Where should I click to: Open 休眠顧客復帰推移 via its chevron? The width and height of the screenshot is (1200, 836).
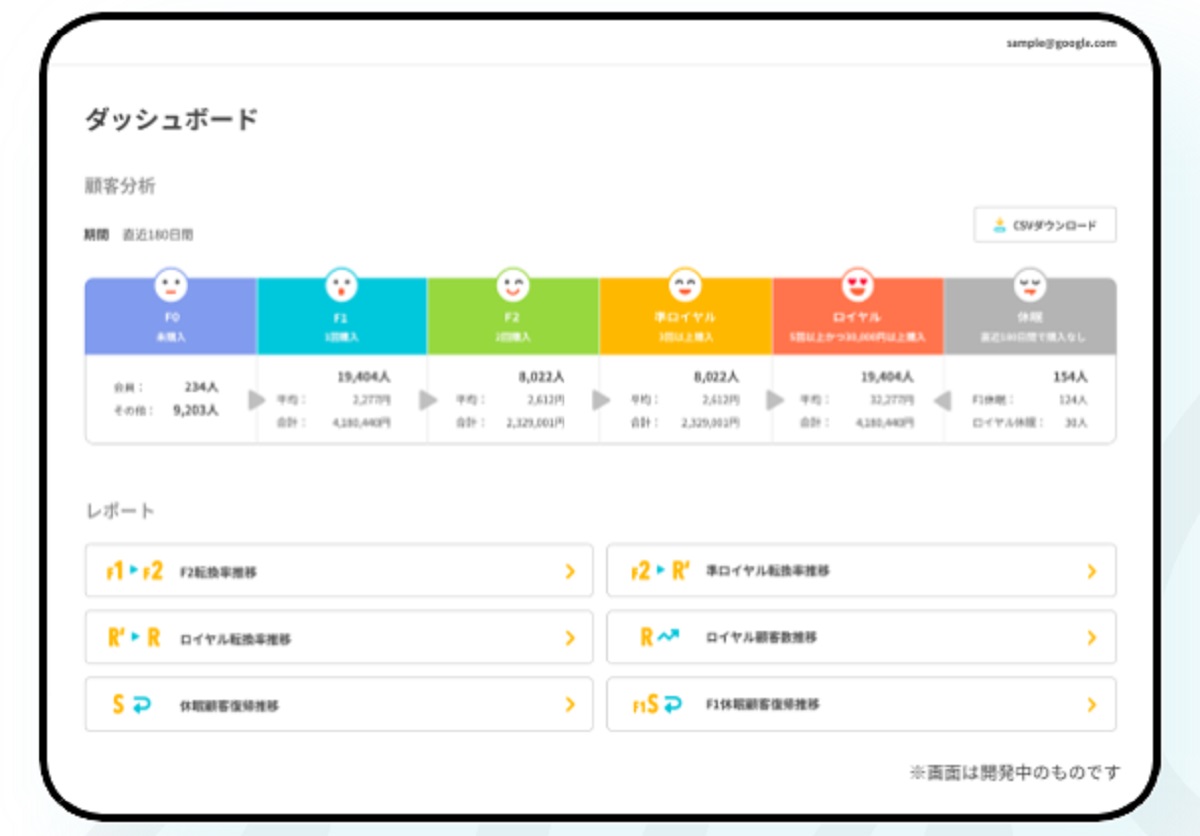point(570,705)
